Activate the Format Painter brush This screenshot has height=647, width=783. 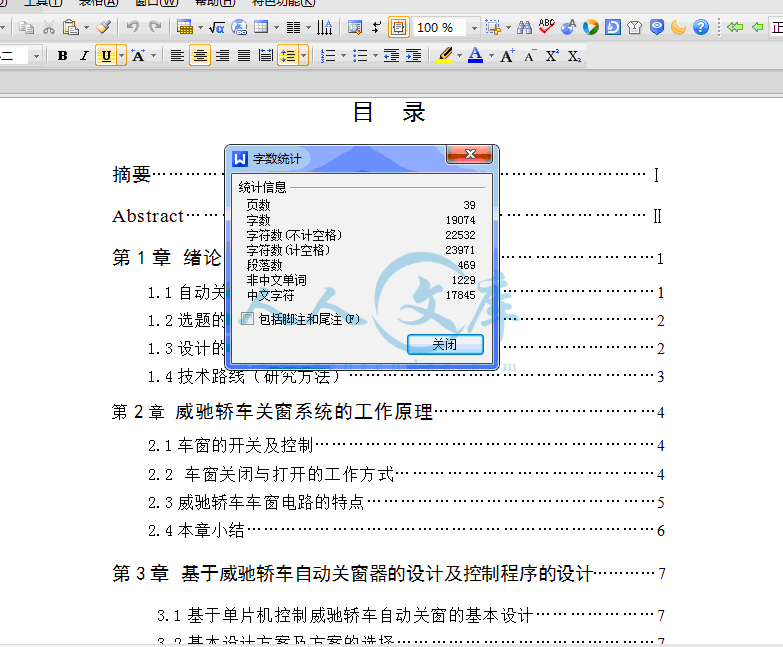click(x=104, y=27)
